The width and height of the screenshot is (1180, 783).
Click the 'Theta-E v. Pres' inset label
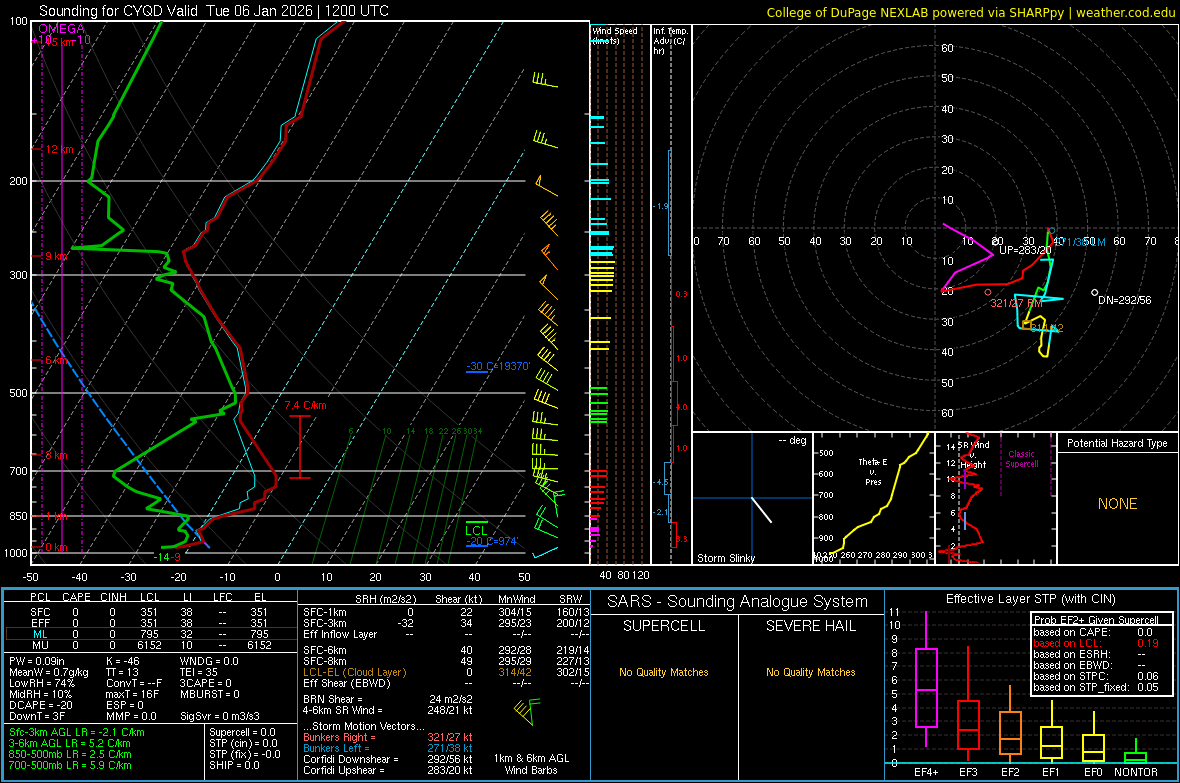873,471
